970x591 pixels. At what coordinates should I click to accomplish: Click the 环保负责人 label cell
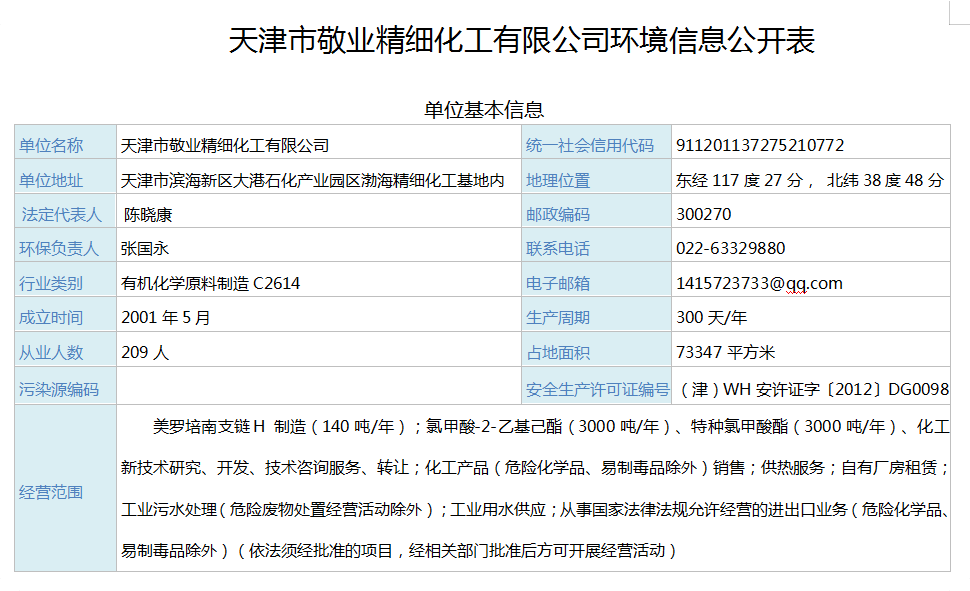[x=66, y=244]
